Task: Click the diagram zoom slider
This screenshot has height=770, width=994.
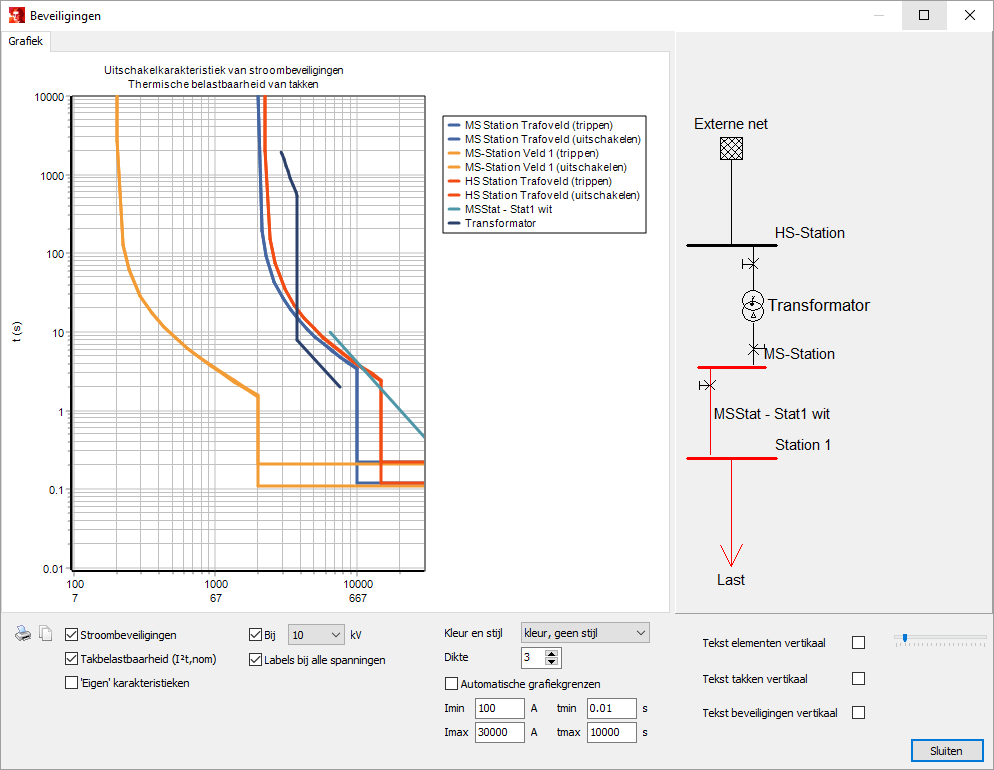Action: [x=904, y=638]
